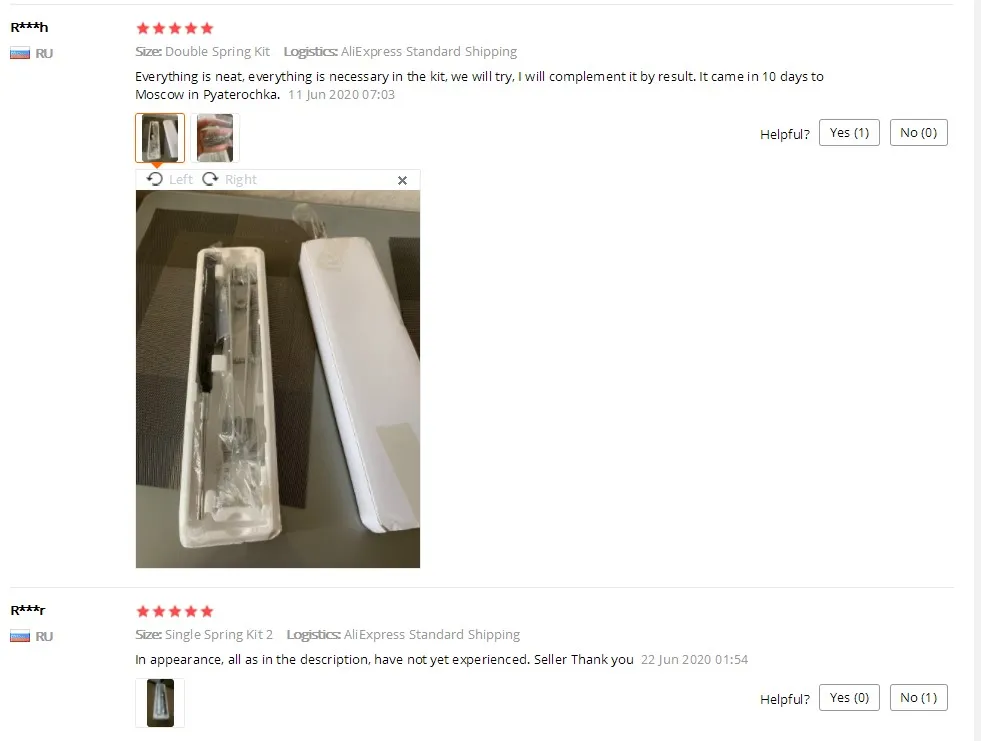Vote No (1) on R***r's review
Screen dimensions: 981x741
pyautogui.click(x=918, y=697)
